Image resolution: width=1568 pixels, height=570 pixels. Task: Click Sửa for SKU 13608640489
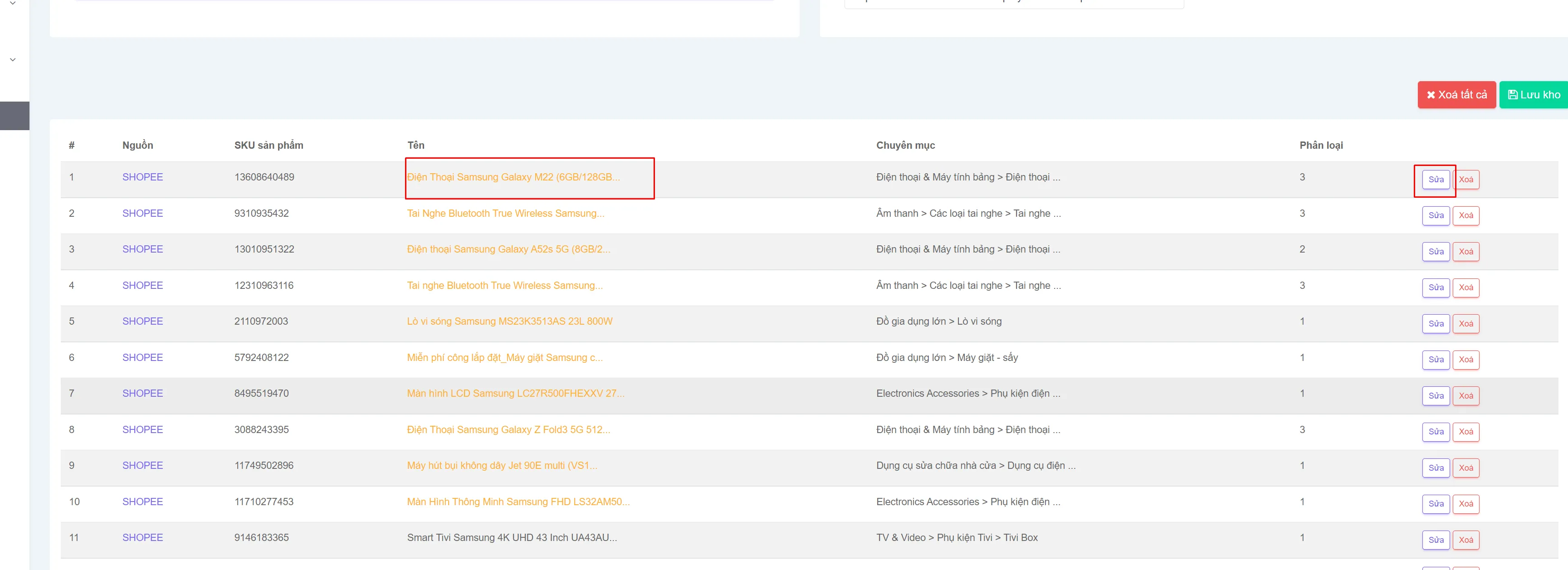[x=1436, y=180]
